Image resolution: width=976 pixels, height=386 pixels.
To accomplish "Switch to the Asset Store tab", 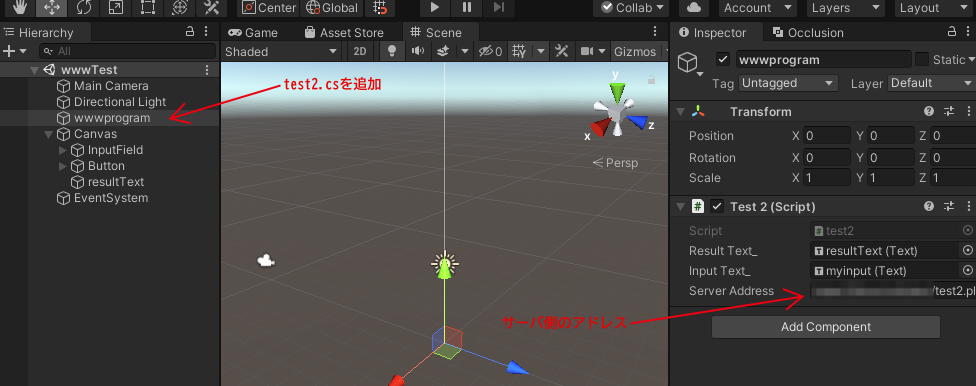I will click(x=344, y=33).
